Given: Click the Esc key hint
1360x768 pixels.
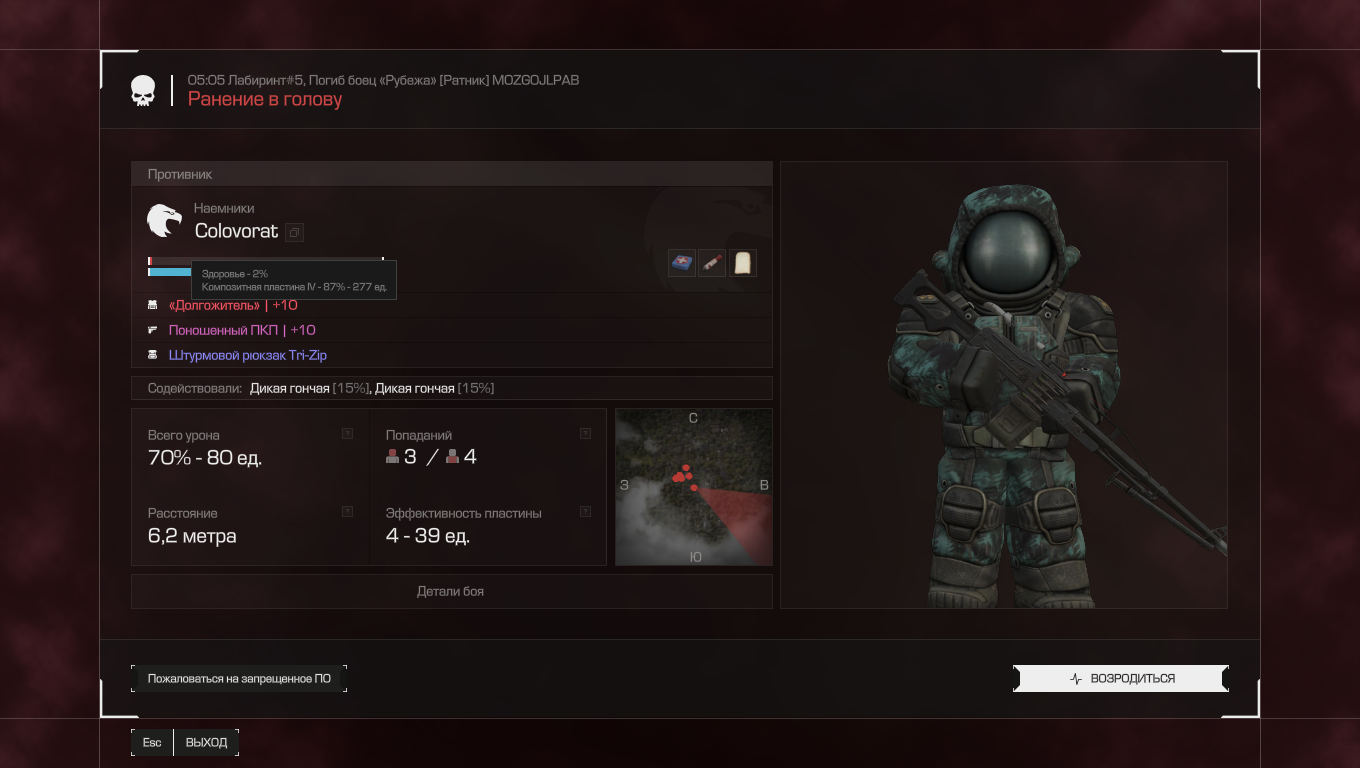Looking at the screenshot, I should [x=152, y=742].
